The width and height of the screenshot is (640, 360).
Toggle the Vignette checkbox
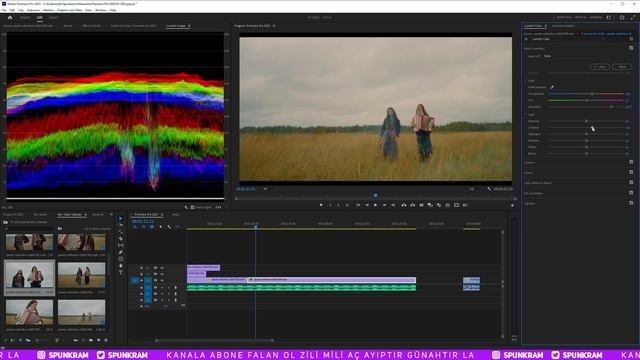[631, 203]
